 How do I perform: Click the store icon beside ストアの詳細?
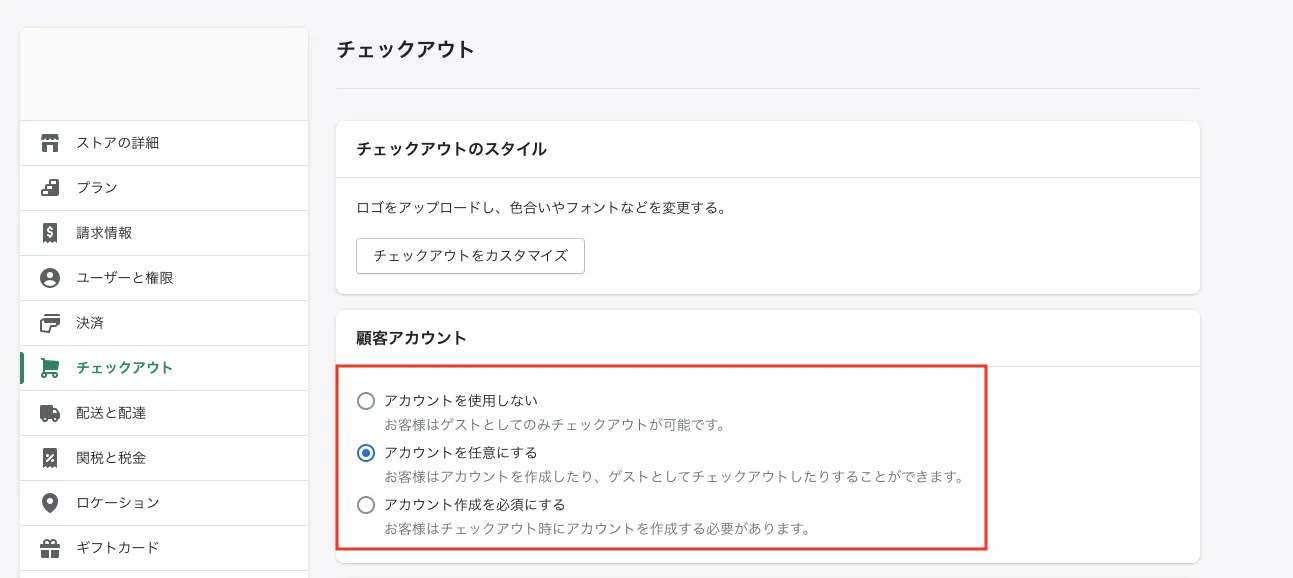point(50,143)
